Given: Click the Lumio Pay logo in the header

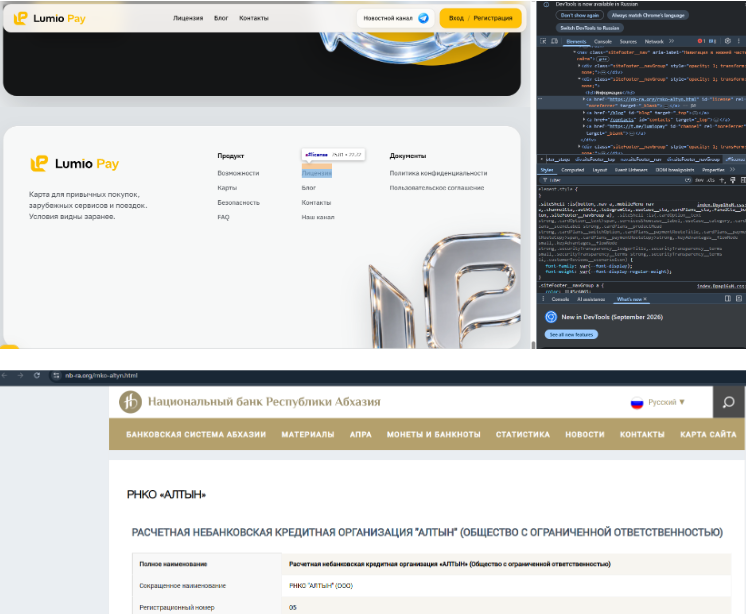Looking at the screenshot, I should [49, 19].
